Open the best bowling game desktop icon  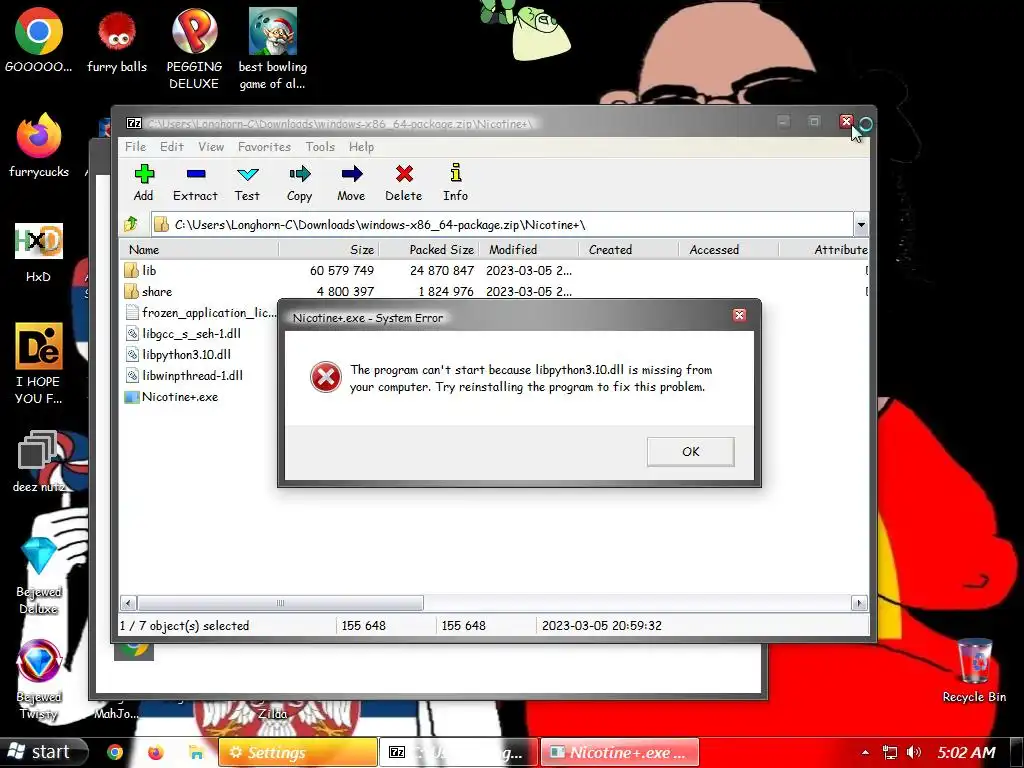pyautogui.click(x=272, y=49)
